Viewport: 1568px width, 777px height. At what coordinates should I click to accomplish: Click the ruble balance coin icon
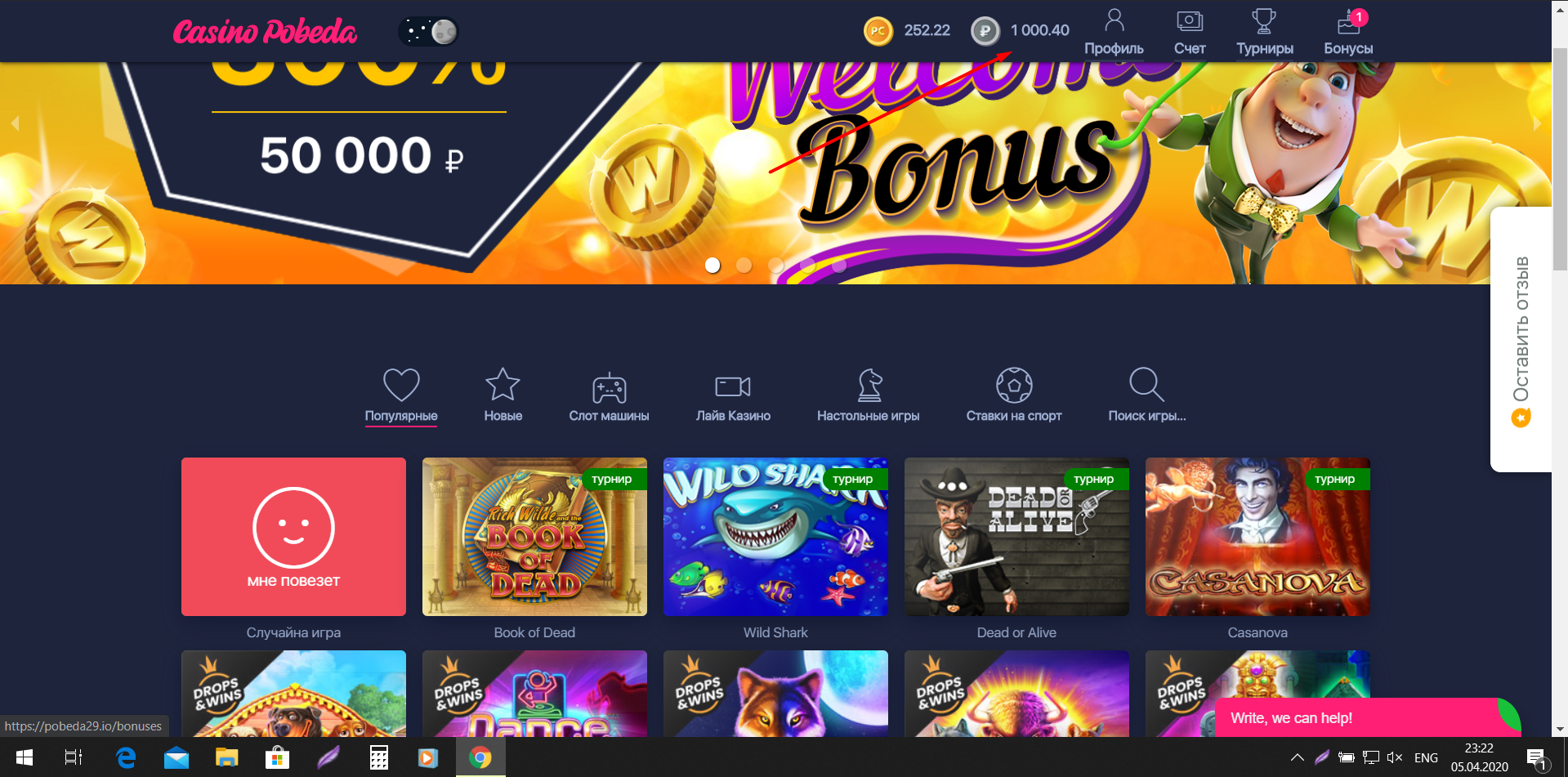[985, 31]
